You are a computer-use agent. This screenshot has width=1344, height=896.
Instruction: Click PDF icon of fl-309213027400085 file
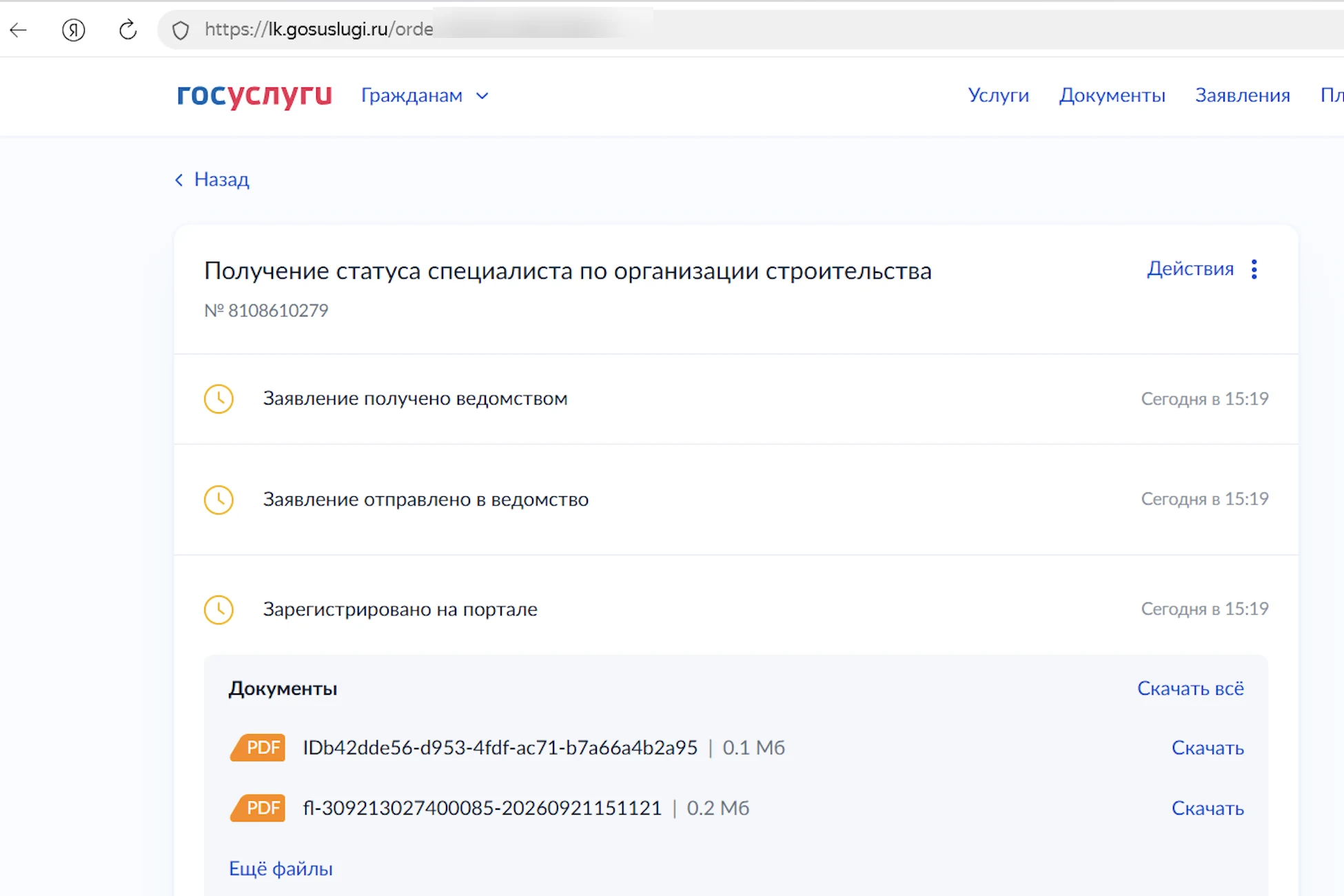click(258, 808)
